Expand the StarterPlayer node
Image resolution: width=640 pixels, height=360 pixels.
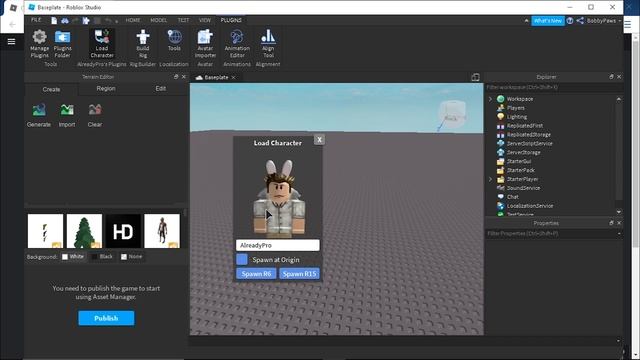[x=490, y=179]
